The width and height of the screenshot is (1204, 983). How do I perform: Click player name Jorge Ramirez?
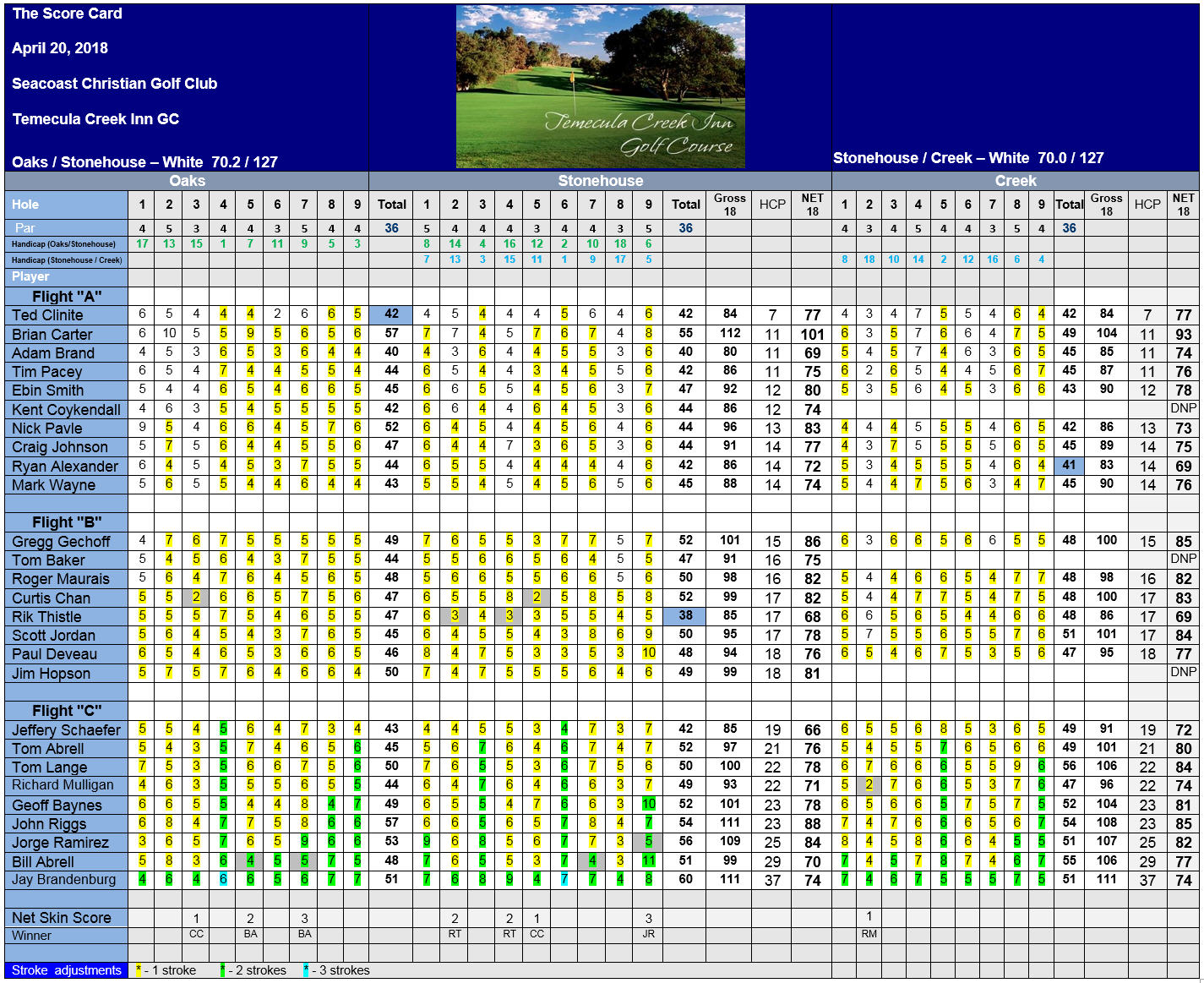pyautogui.click(x=60, y=843)
